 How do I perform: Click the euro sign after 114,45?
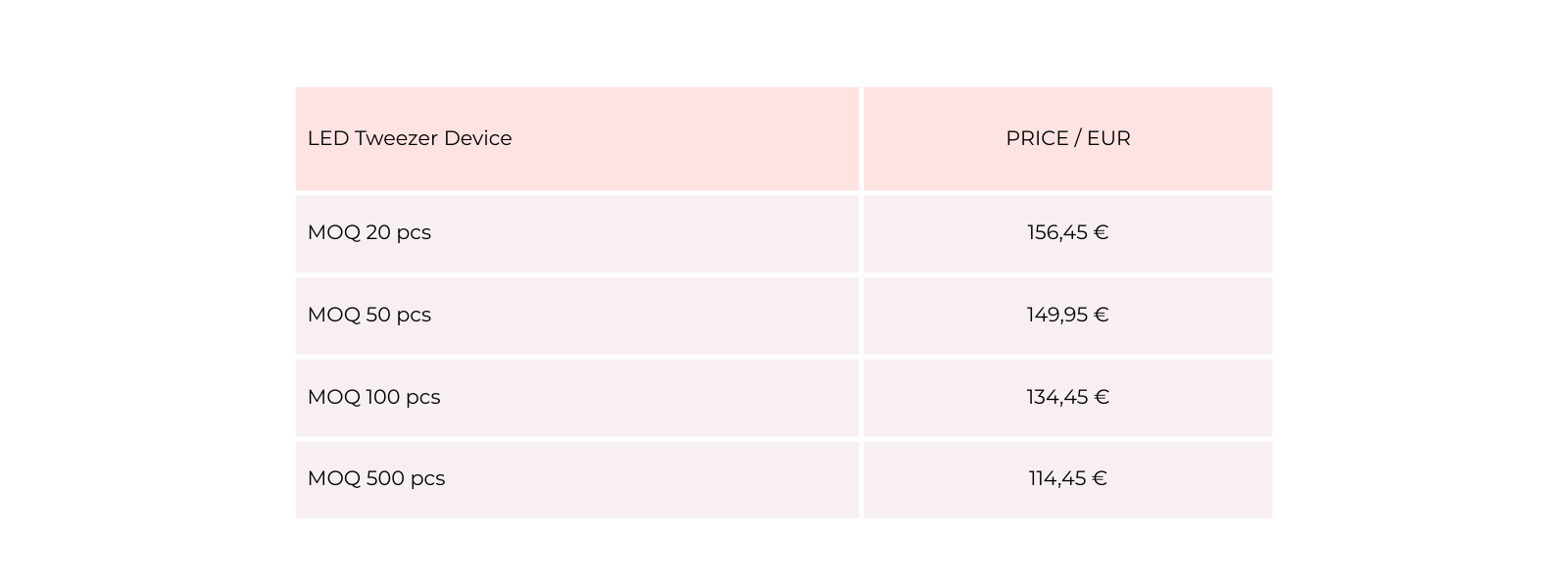click(x=1100, y=478)
